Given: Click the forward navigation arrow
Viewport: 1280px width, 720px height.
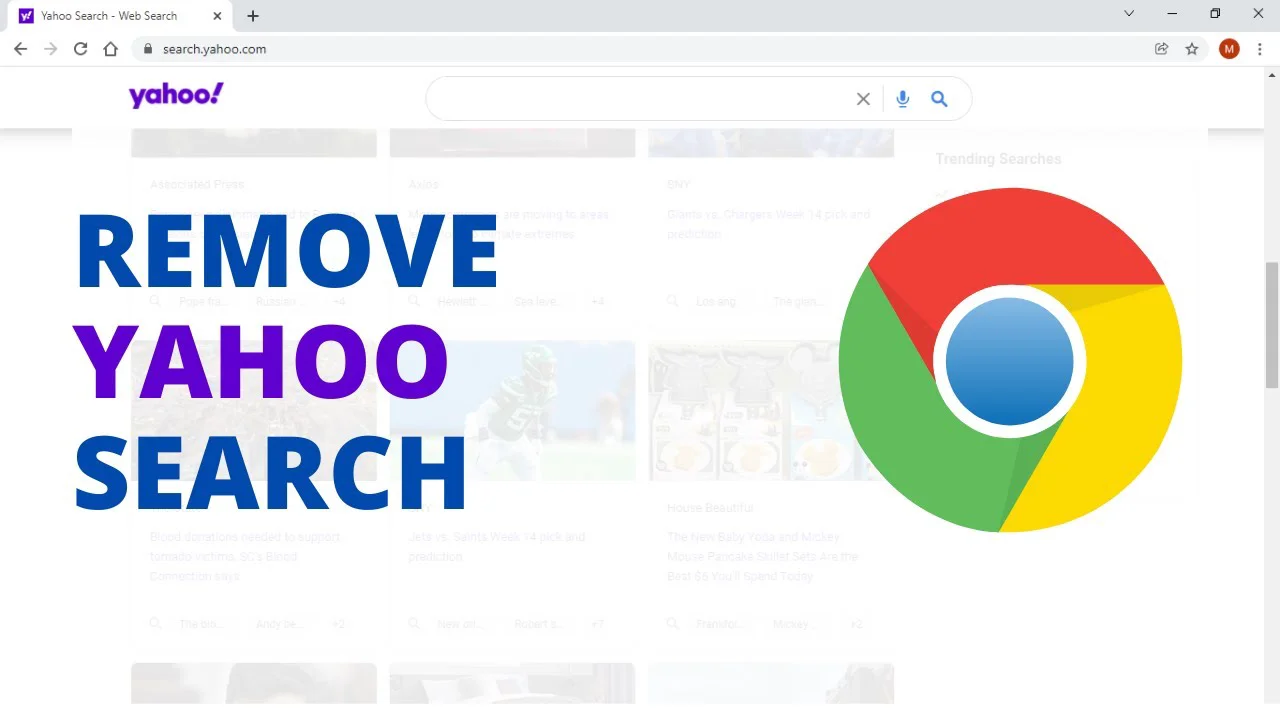Looking at the screenshot, I should click(x=51, y=49).
